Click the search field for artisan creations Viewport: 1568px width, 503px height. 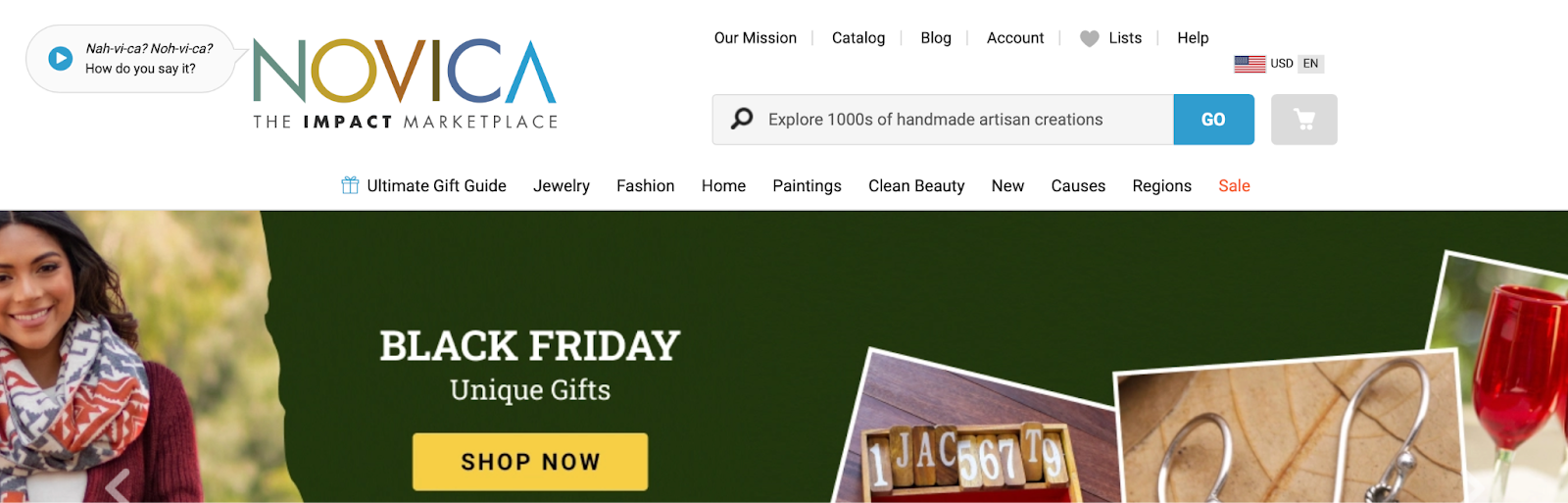943,120
